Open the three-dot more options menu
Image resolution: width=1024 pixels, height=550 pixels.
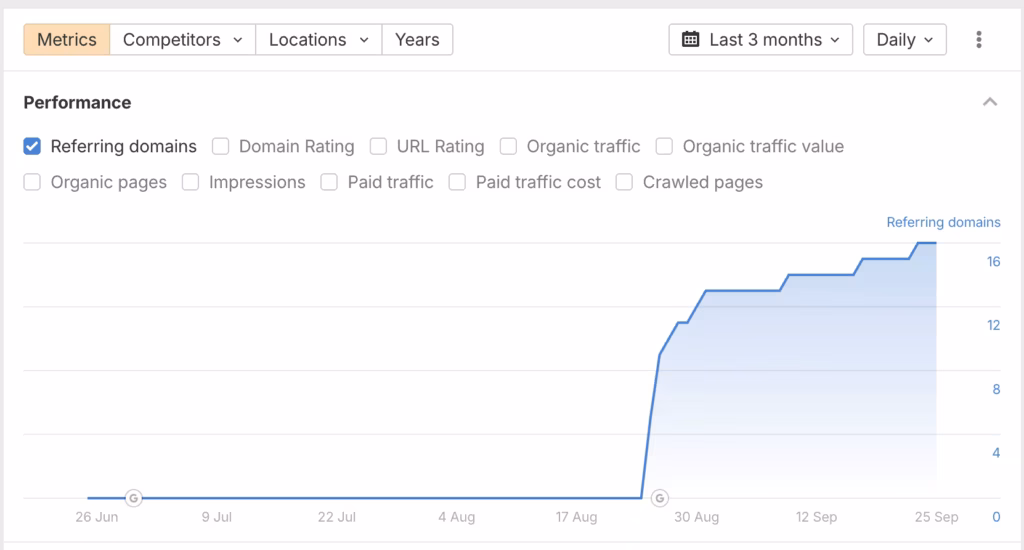tap(978, 40)
